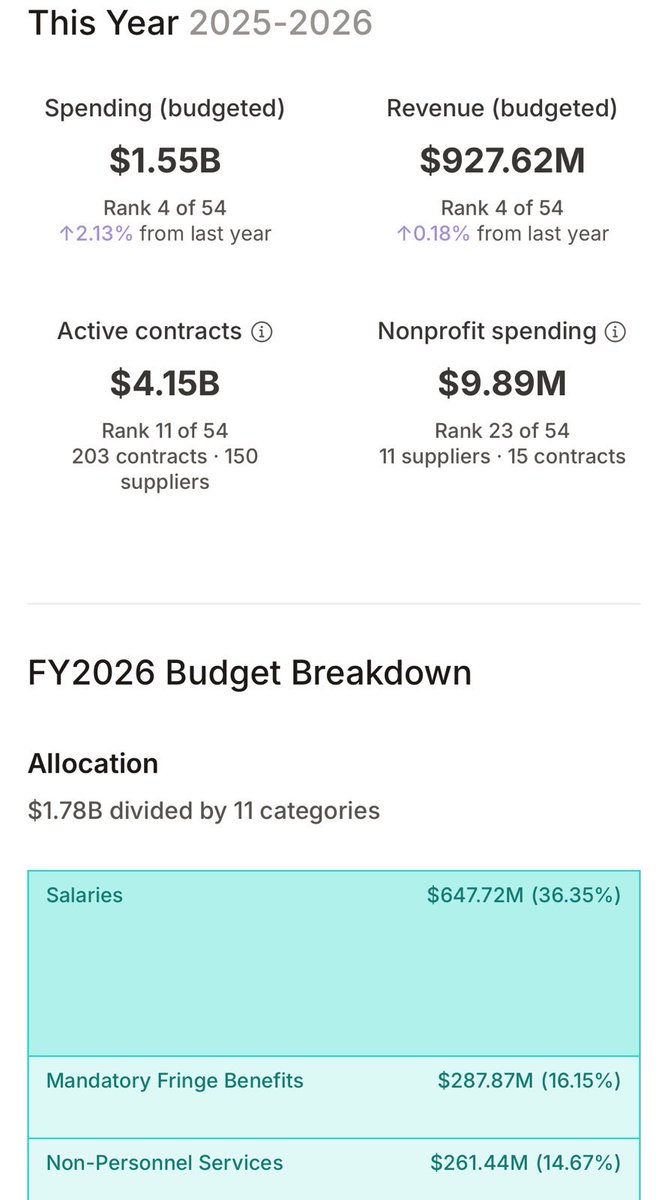Tap the Nonprofit spending info icon
This screenshot has width=668, height=1200.
[616, 332]
